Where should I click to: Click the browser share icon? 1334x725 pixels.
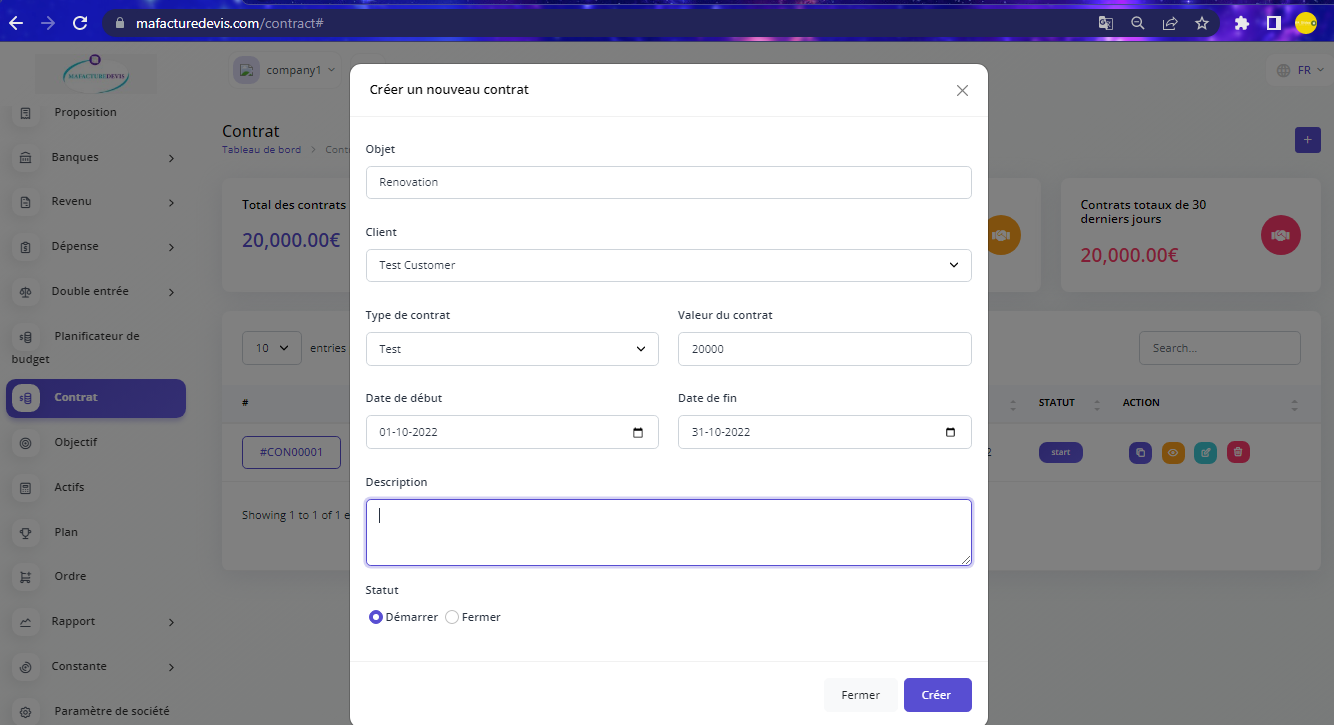coord(1170,23)
